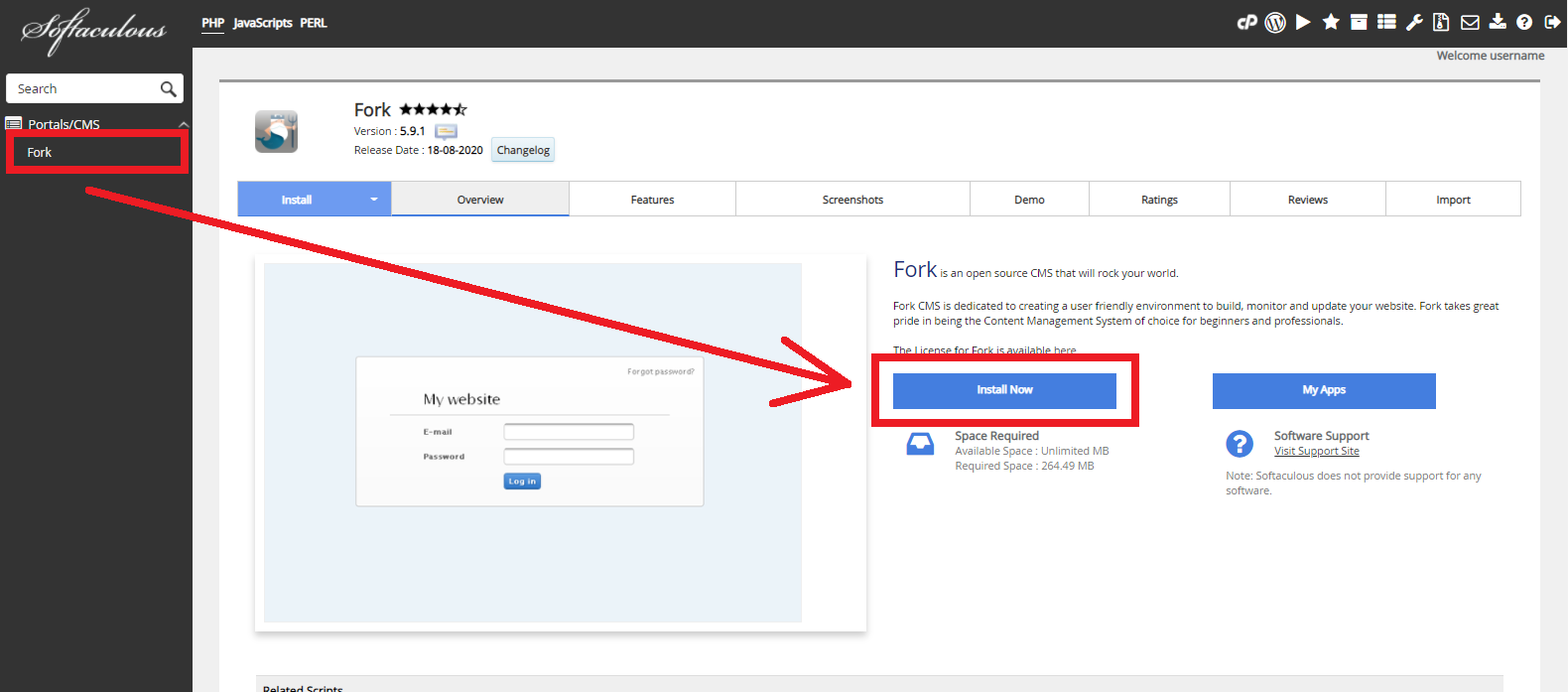Image resolution: width=1568 pixels, height=692 pixels.
Task: Click the star ratings icon in header
Action: [x=1331, y=22]
